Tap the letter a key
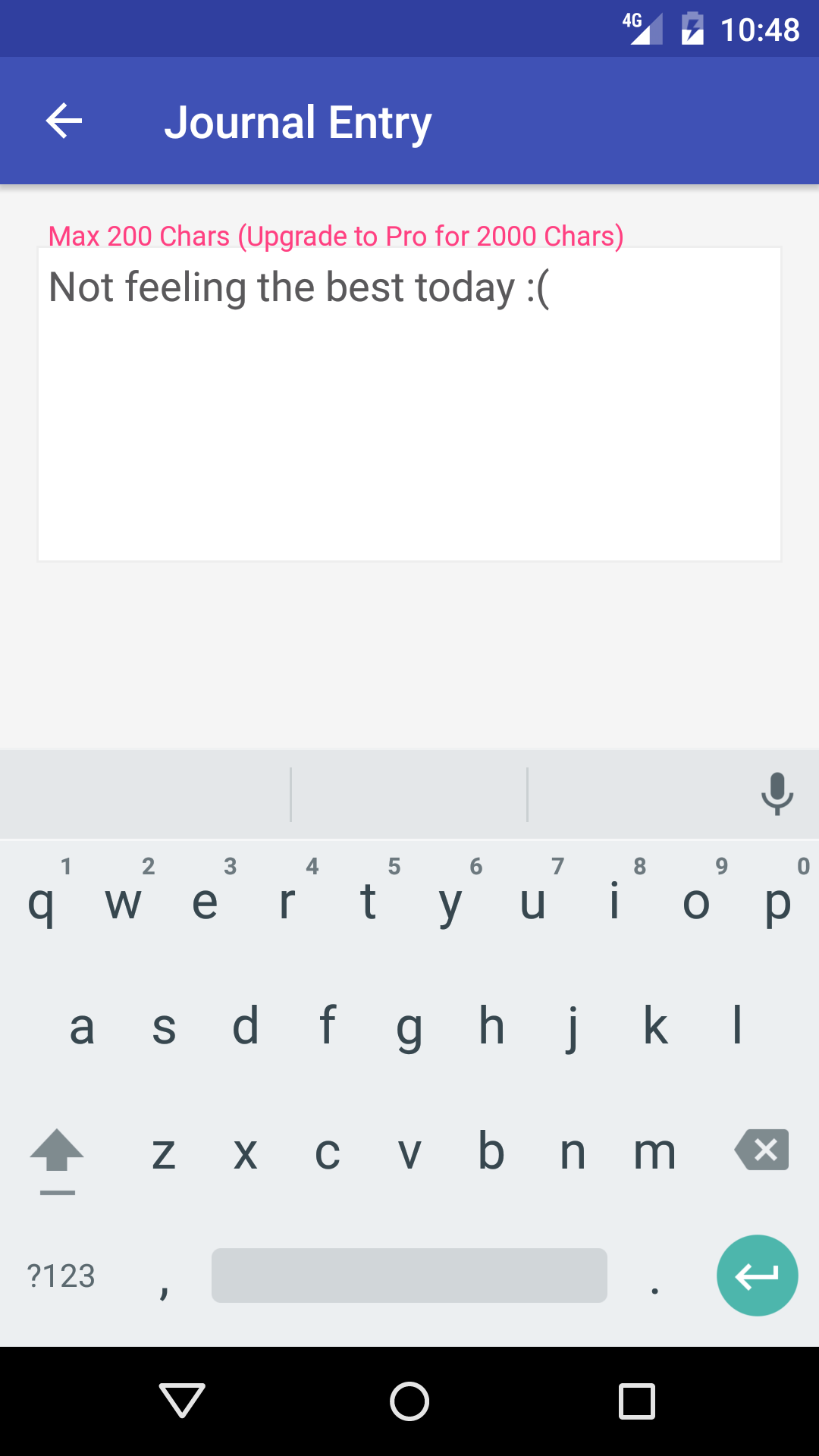The height and width of the screenshot is (1456, 819). (82, 1027)
